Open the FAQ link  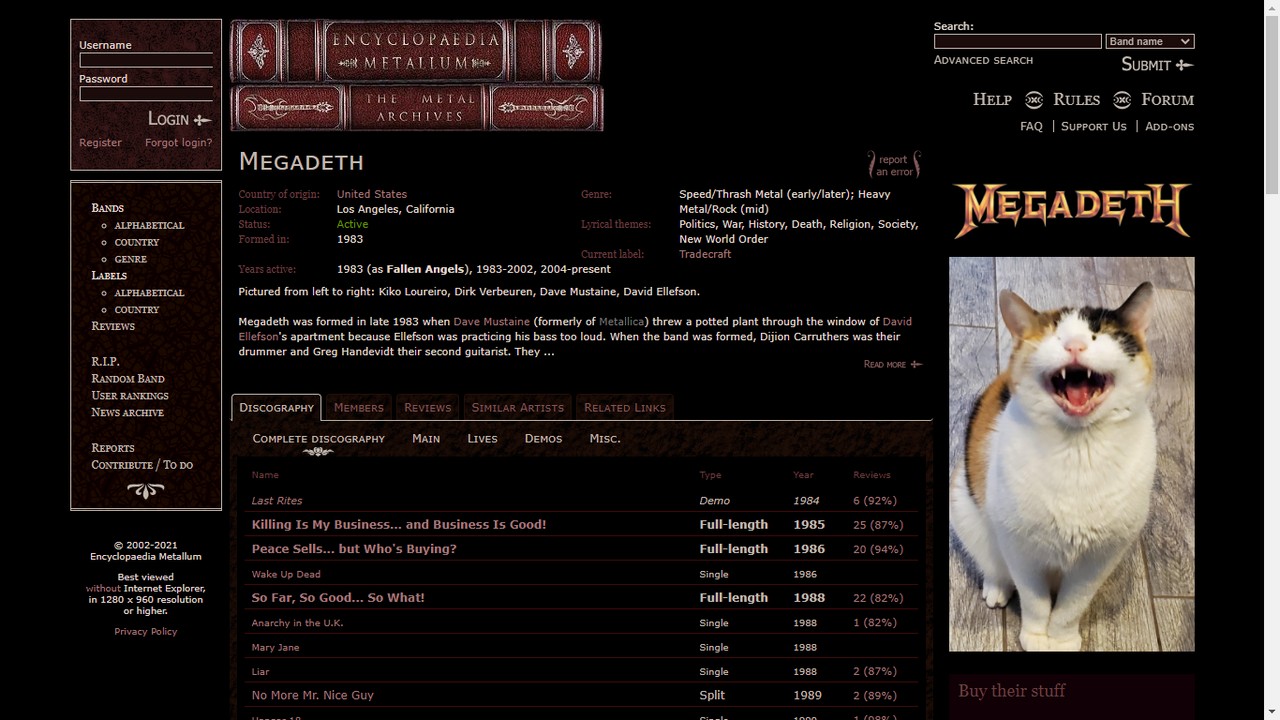click(x=1031, y=127)
